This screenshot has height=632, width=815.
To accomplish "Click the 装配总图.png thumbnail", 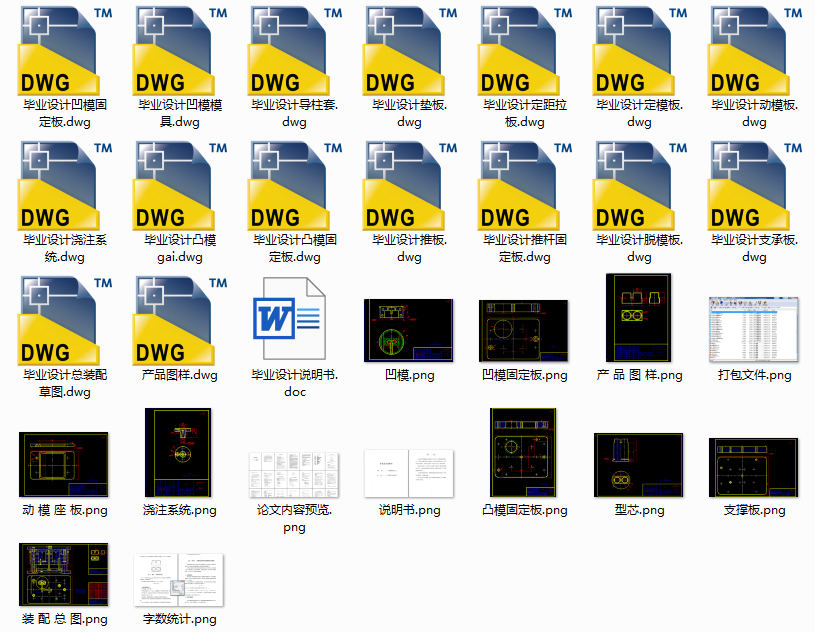I will click(x=63, y=575).
